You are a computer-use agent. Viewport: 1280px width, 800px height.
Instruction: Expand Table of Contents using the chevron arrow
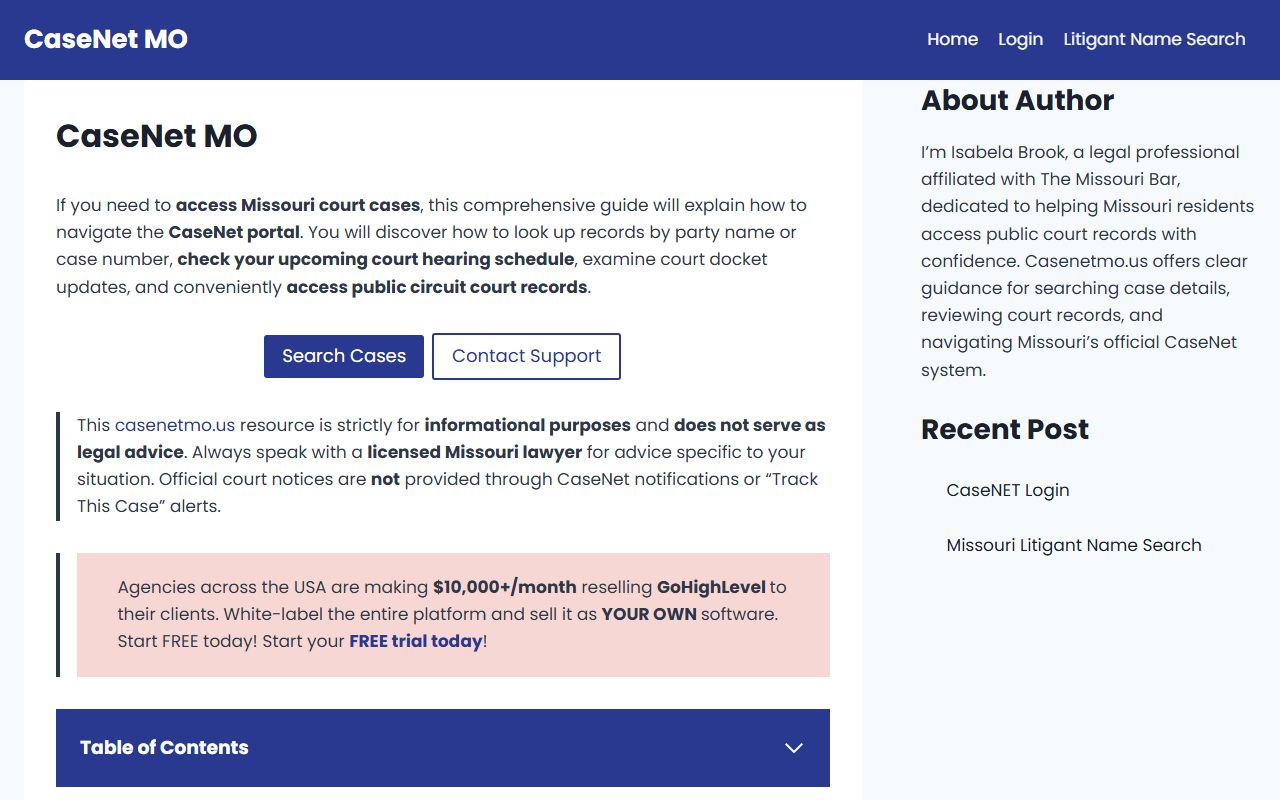[794, 748]
